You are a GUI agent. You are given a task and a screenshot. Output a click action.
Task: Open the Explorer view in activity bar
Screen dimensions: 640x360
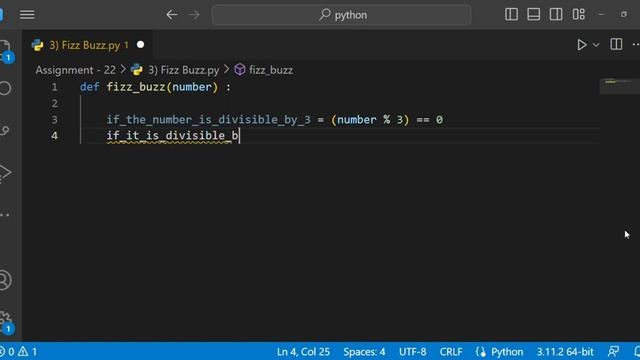[6, 50]
